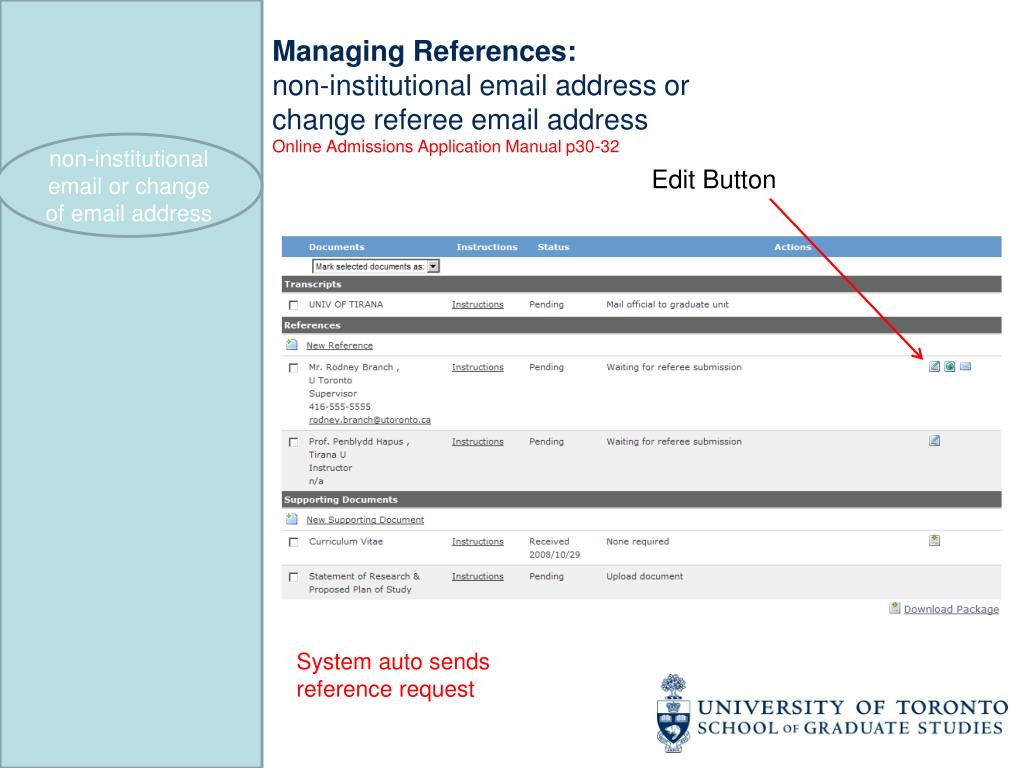Viewport: 1024px width, 768px height.
Task: Click Pending status of Statement of Research row
Action: pyautogui.click(x=546, y=576)
